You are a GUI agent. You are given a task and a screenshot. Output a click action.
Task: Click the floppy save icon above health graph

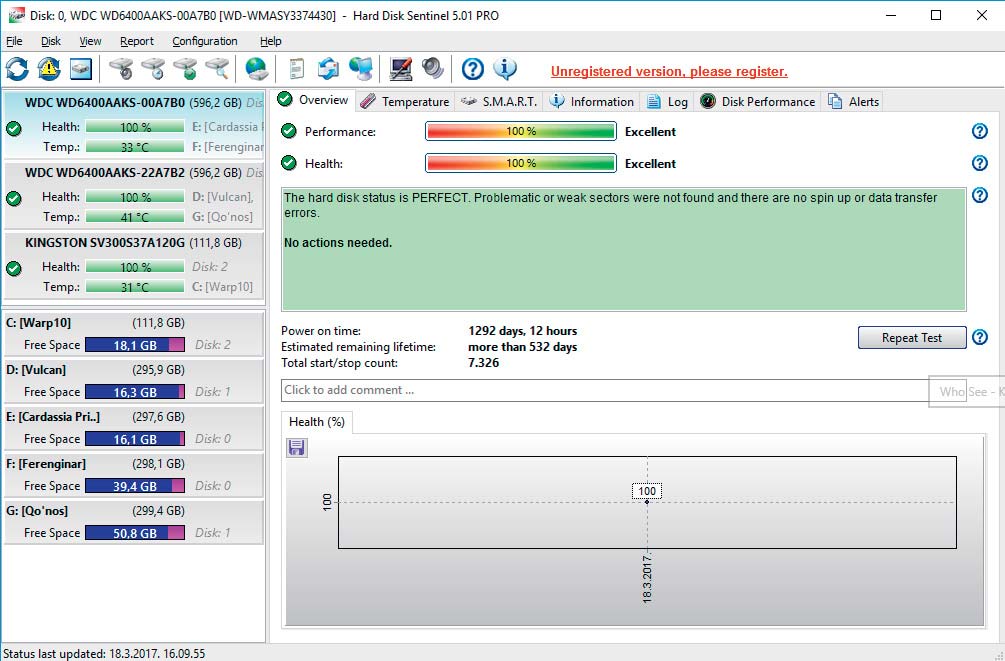click(x=296, y=448)
